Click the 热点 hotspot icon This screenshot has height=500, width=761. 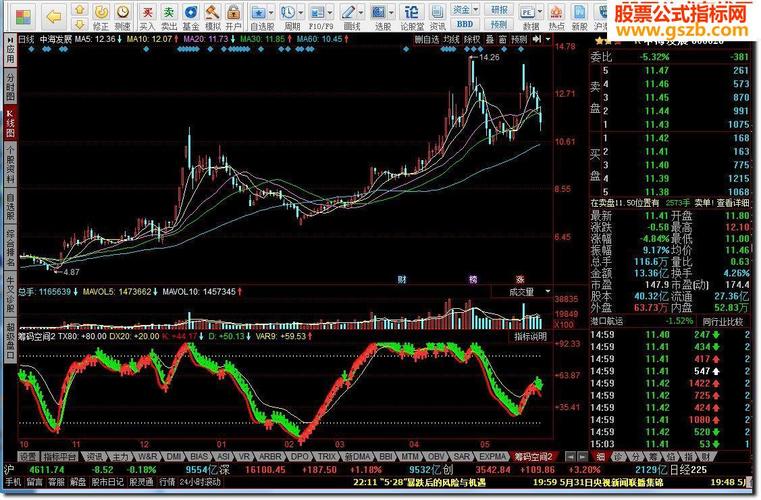556,17
